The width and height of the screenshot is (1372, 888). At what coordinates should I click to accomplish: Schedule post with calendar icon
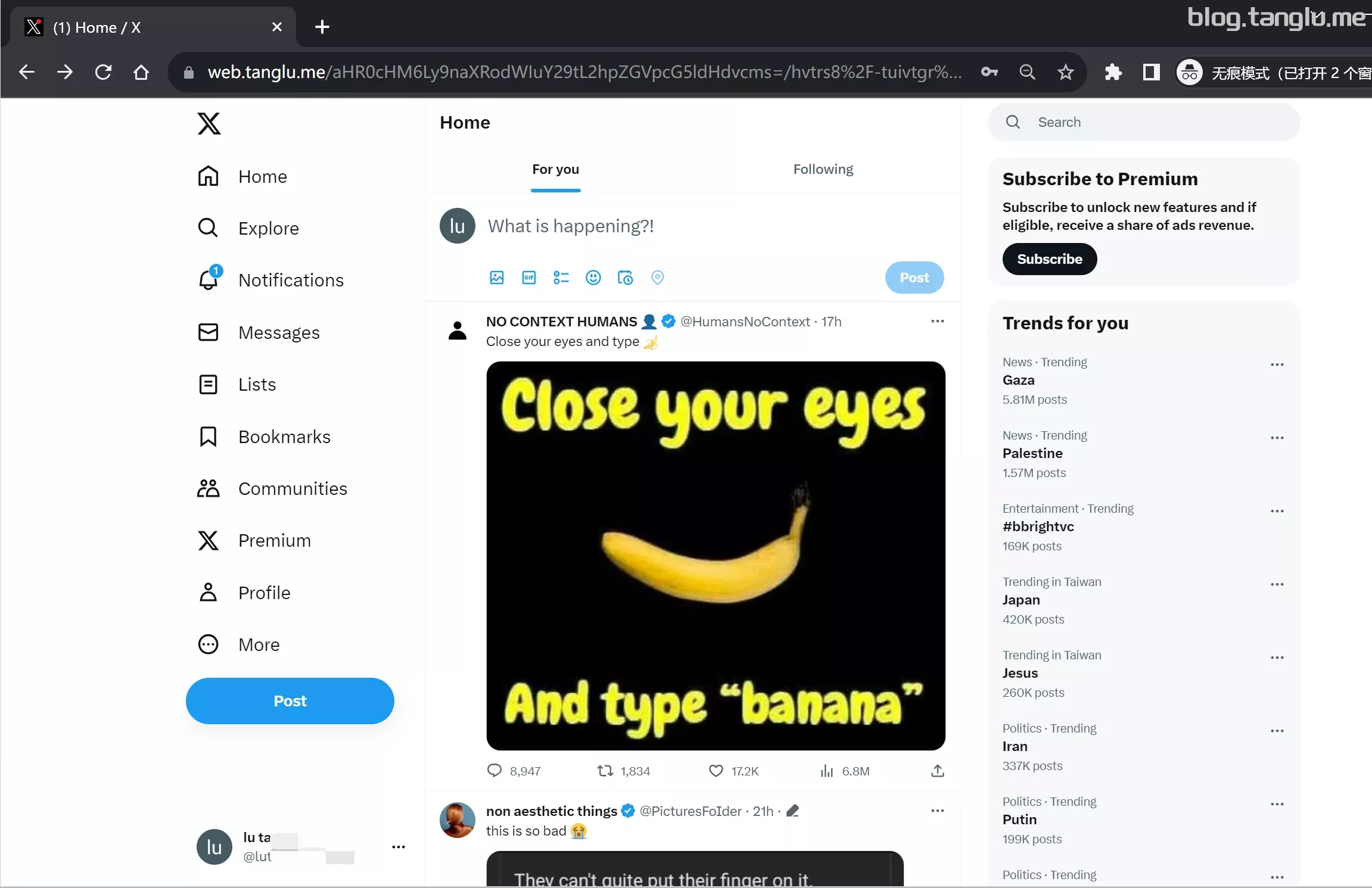[x=626, y=278]
